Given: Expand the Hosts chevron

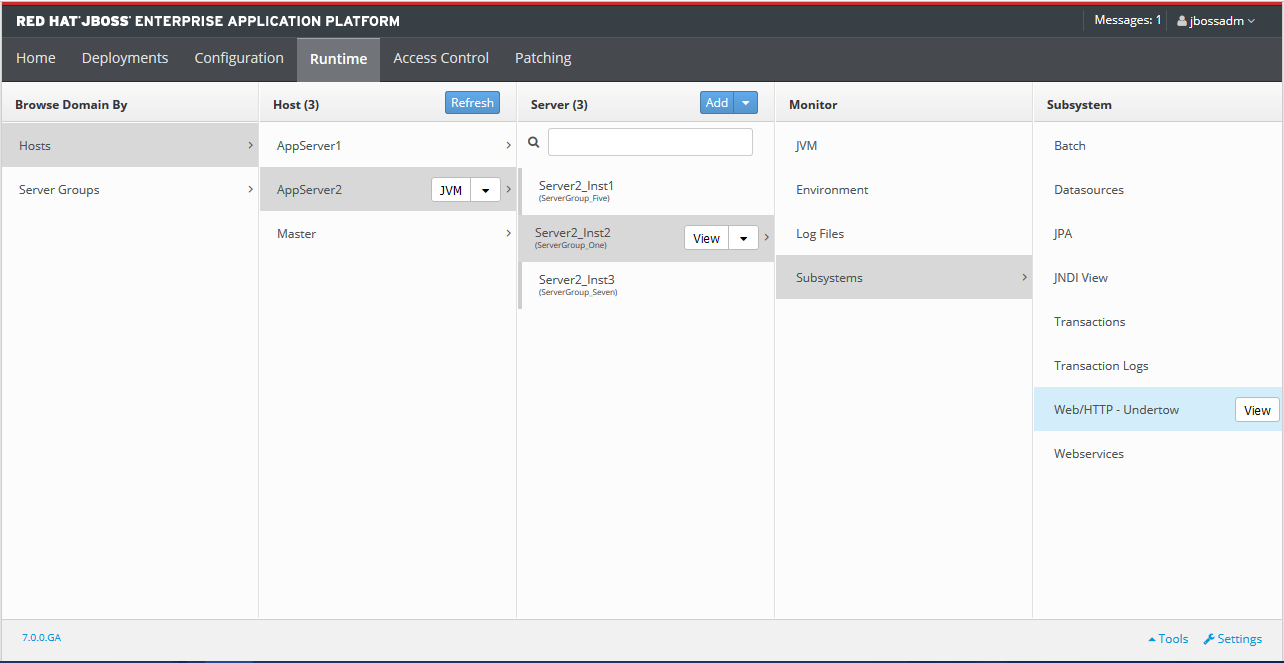Looking at the screenshot, I should (250, 146).
